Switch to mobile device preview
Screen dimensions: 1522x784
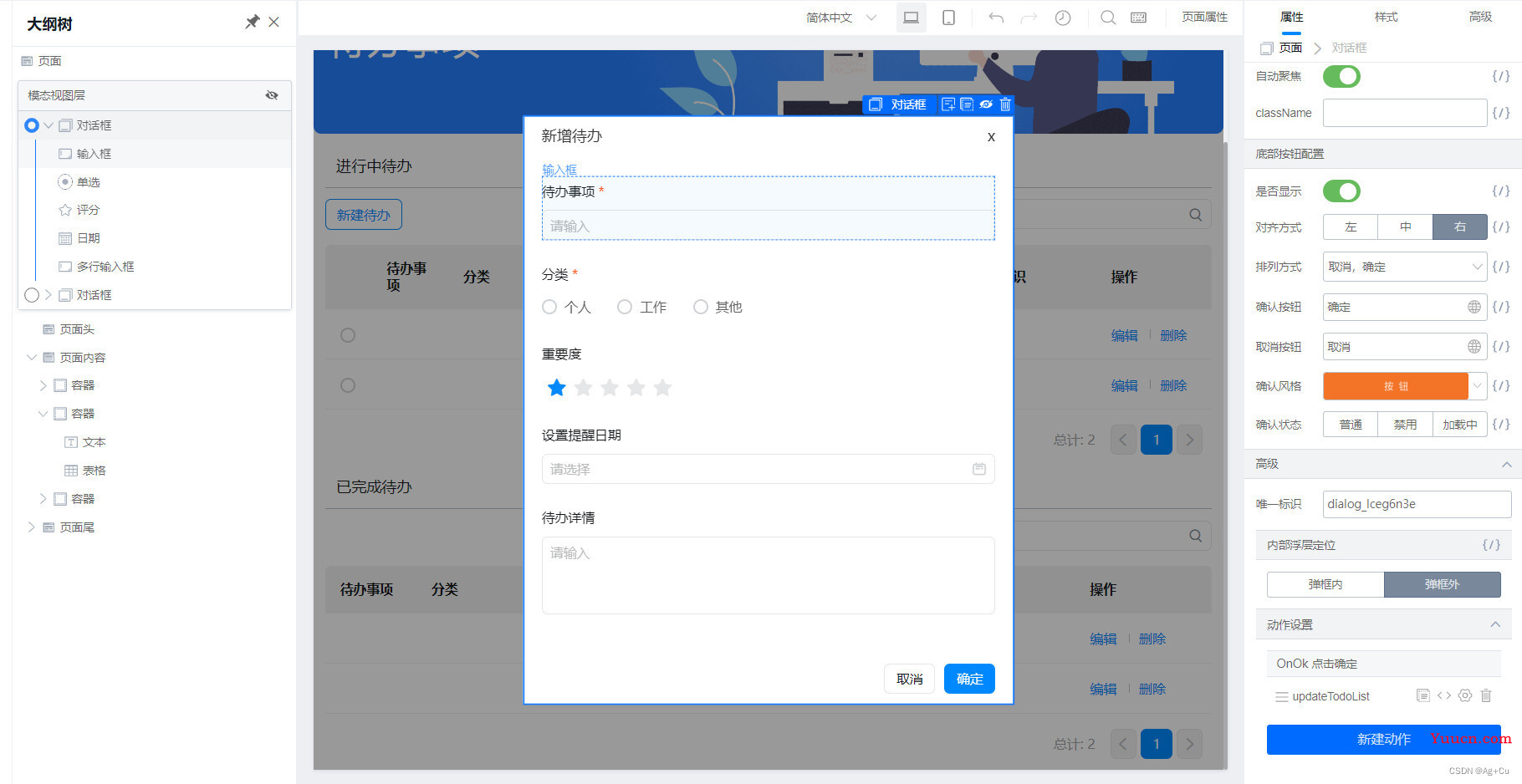(948, 18)
